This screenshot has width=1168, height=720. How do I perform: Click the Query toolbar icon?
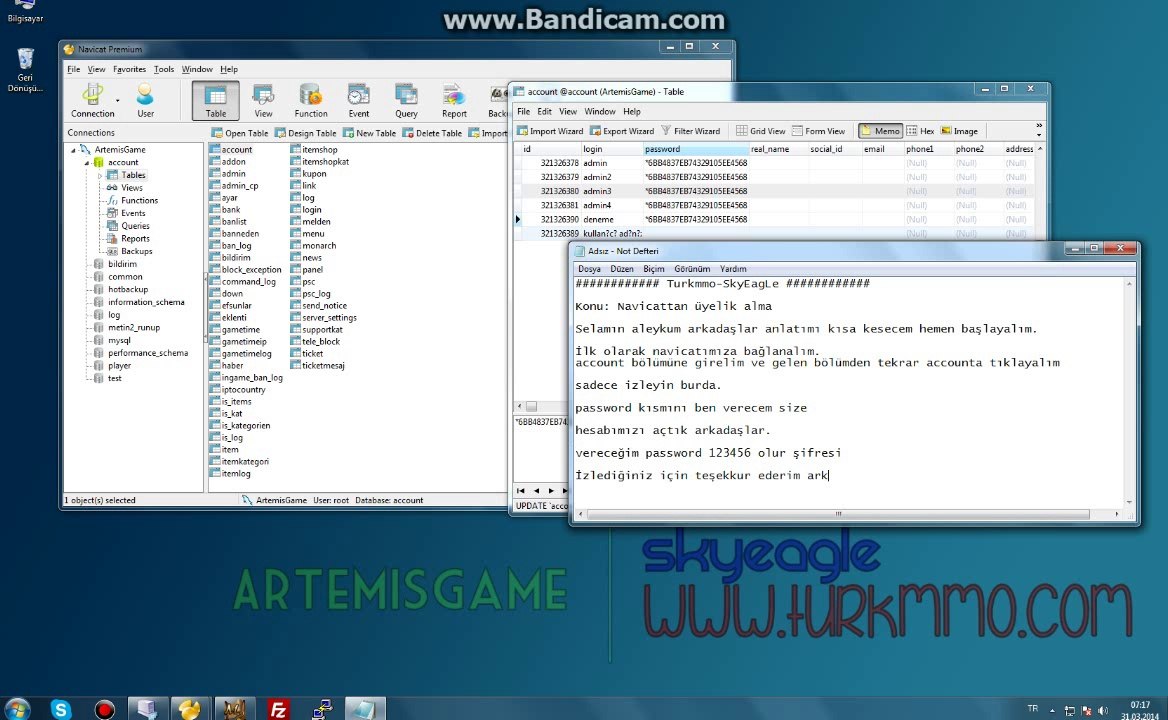pos(406,101)
